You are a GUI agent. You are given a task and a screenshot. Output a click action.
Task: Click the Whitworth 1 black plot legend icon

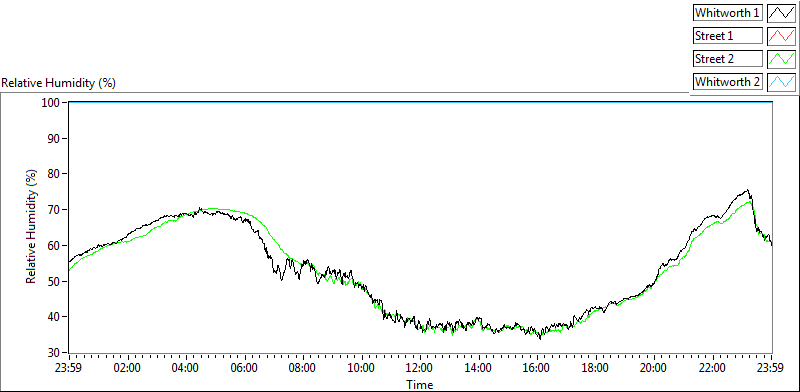point(781,13)
